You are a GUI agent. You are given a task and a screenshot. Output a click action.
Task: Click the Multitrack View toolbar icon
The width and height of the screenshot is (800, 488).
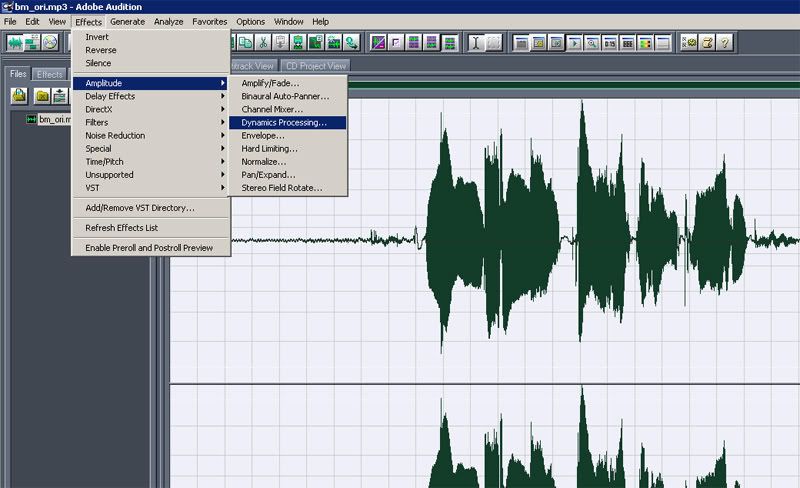(32, 42)
